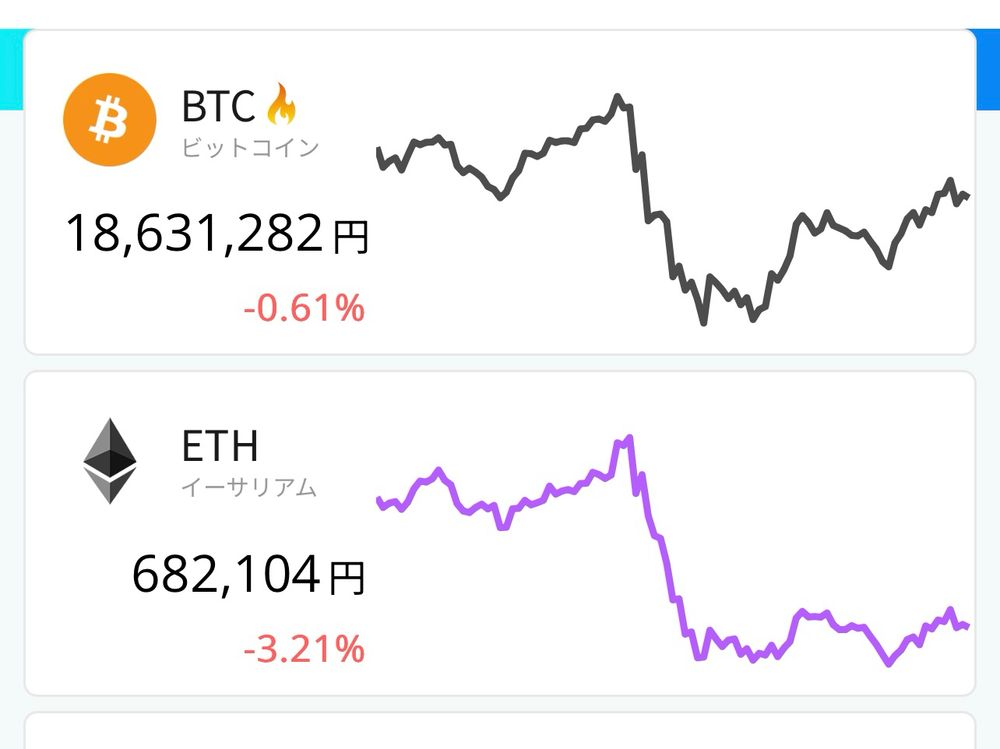The image size is (1000, 749).
Task: Tap the peak of the BTC chart line
Action: [x=617, y=97]
